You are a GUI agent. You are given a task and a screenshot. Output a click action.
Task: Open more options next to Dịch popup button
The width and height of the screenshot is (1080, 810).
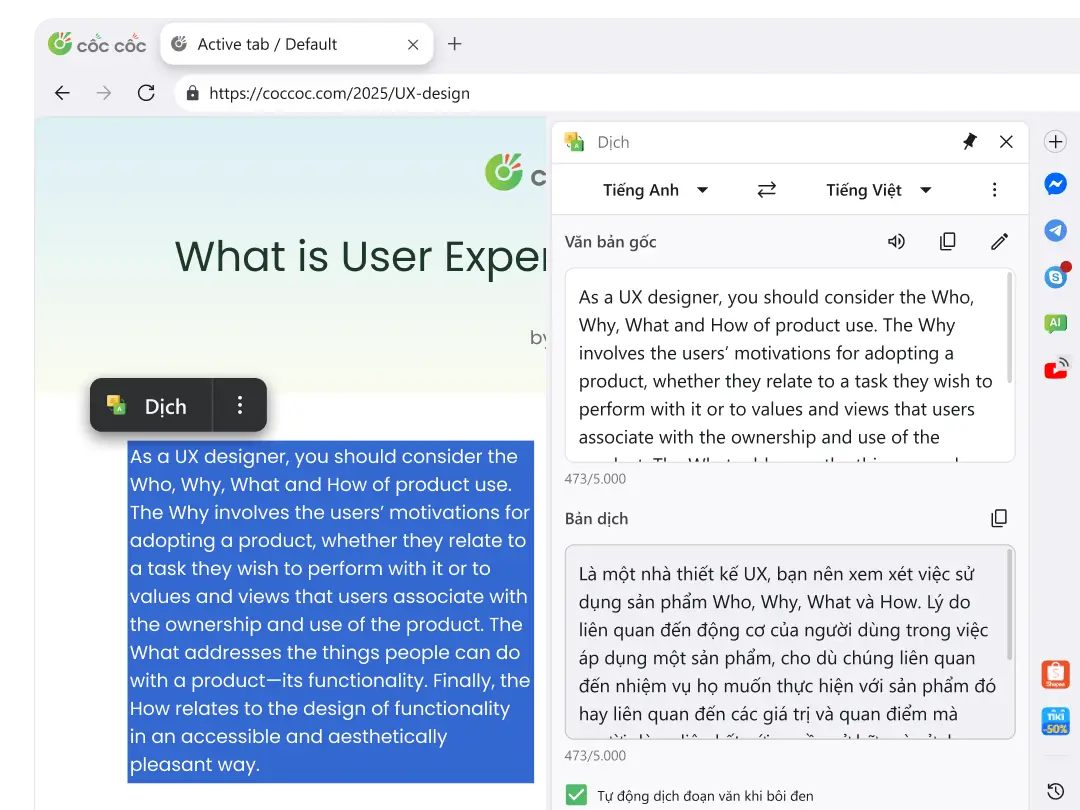click(x=240, y=405)
